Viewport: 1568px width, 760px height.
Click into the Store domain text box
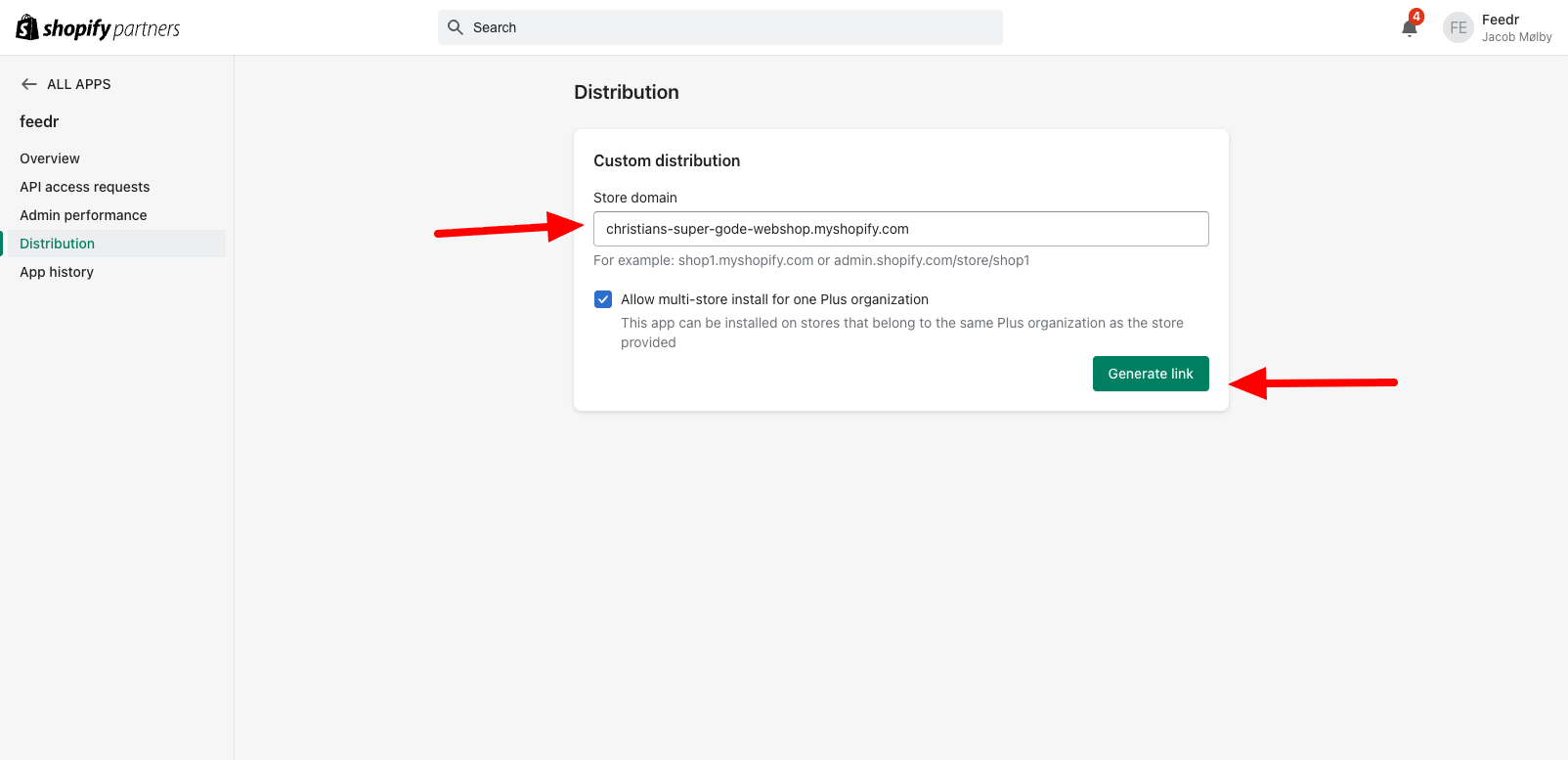[x=900, y=229]
